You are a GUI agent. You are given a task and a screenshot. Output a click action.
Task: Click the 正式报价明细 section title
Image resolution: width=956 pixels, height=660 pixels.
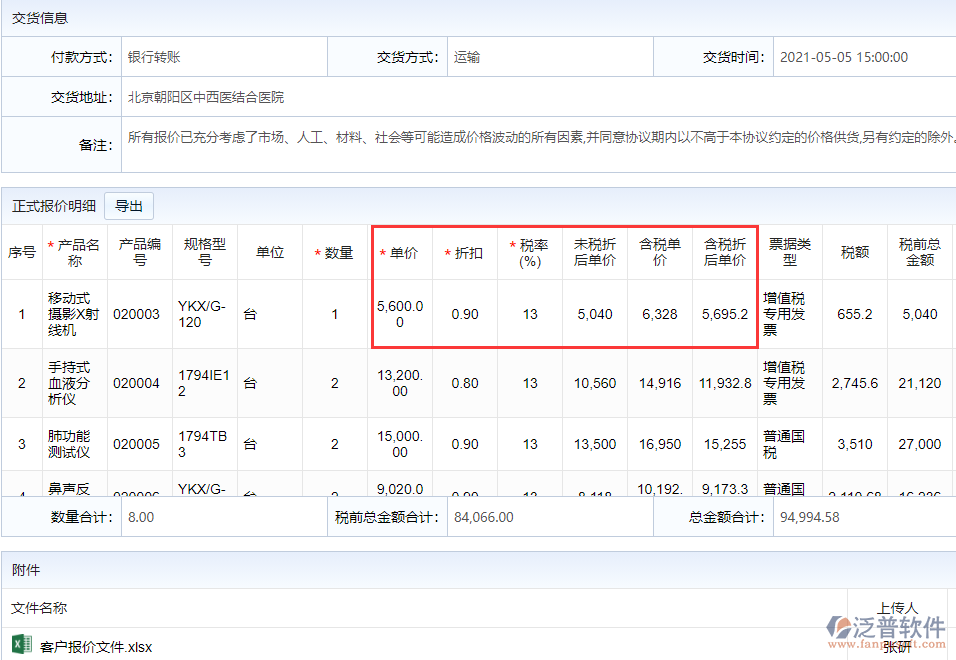(x=54, y=206)
